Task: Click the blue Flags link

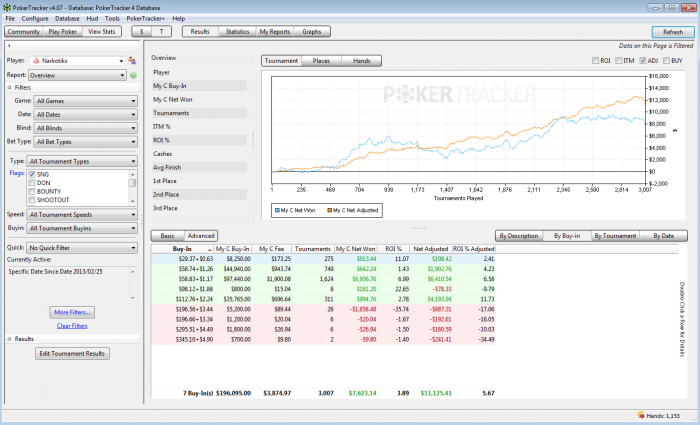Action: click(17, 173)
